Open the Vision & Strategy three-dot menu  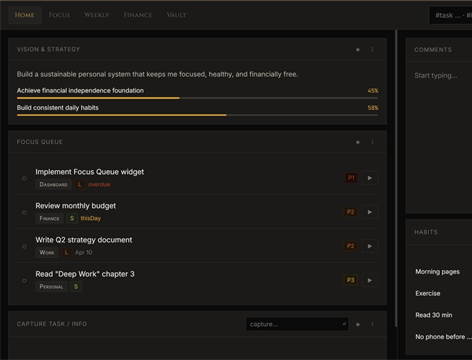[x=372, y=50]
